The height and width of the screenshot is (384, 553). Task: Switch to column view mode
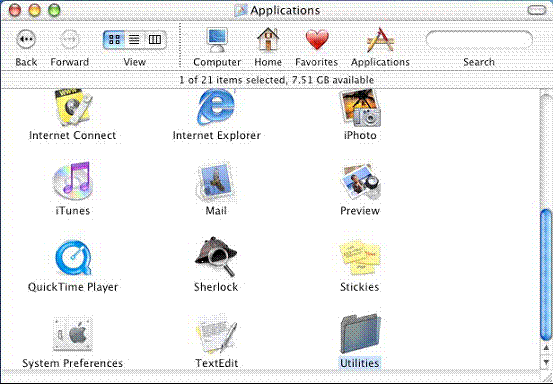coord(154,39)
